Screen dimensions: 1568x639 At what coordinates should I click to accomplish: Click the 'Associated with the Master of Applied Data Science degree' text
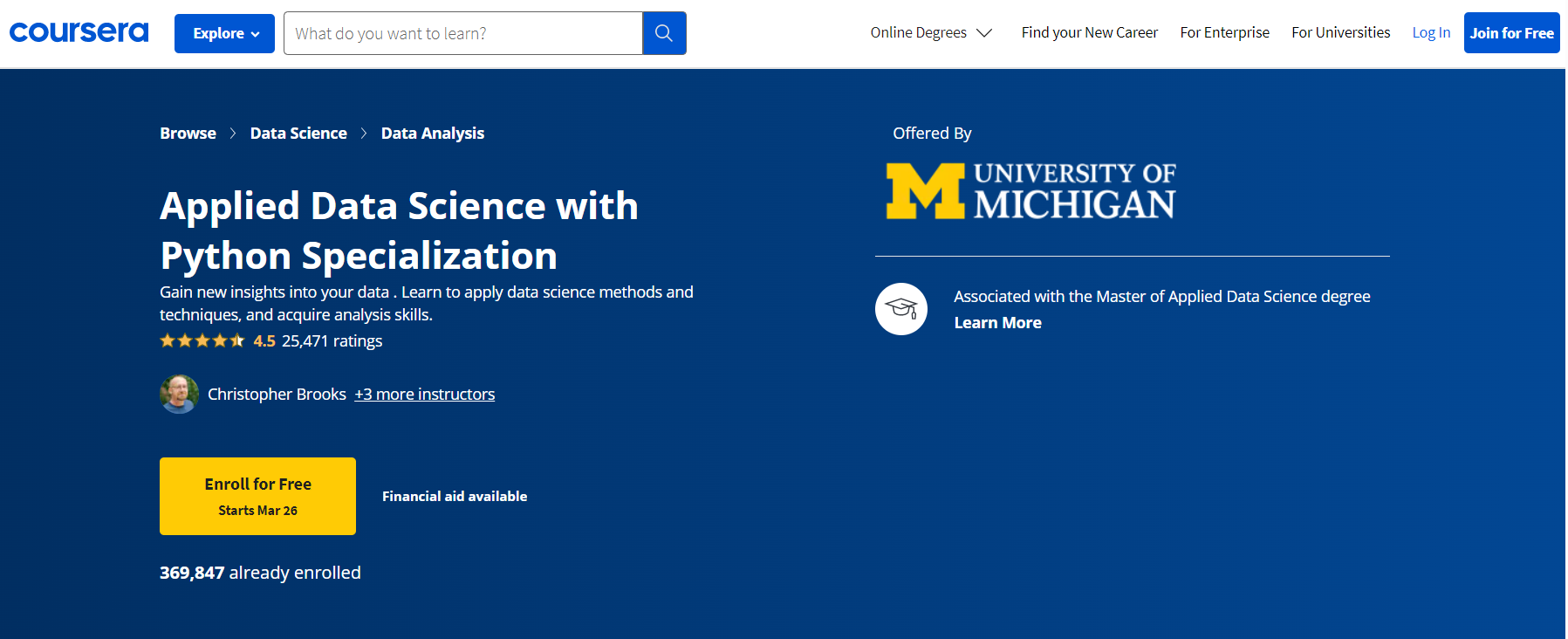1161,296
